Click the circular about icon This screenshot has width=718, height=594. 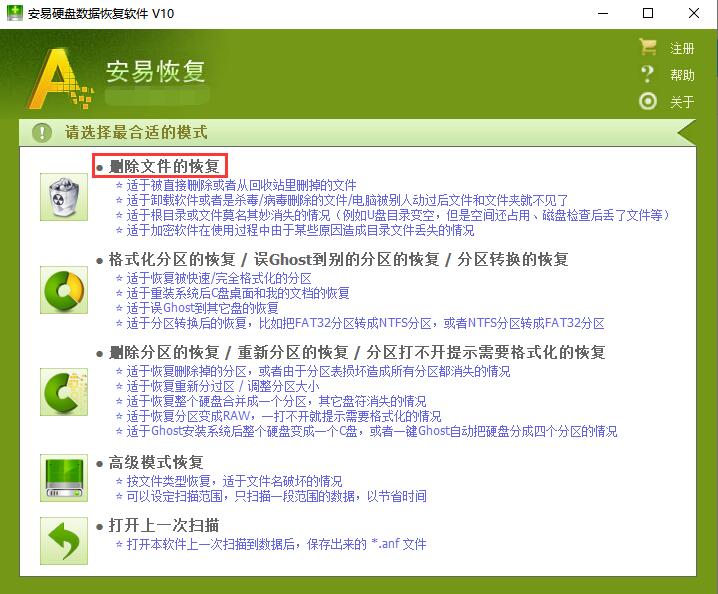(x=648, y=101)
